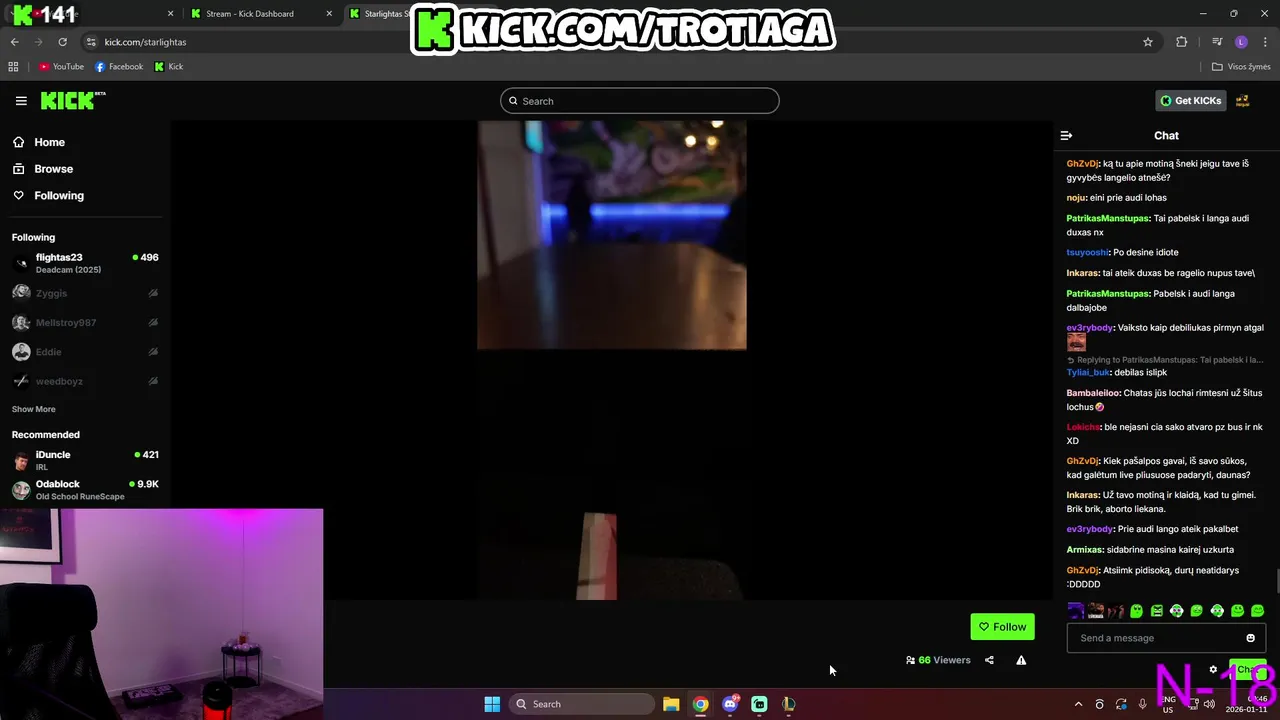1280x720 pixels.
Task: Open chat settings gear icon
Action: click(1213, 670)
